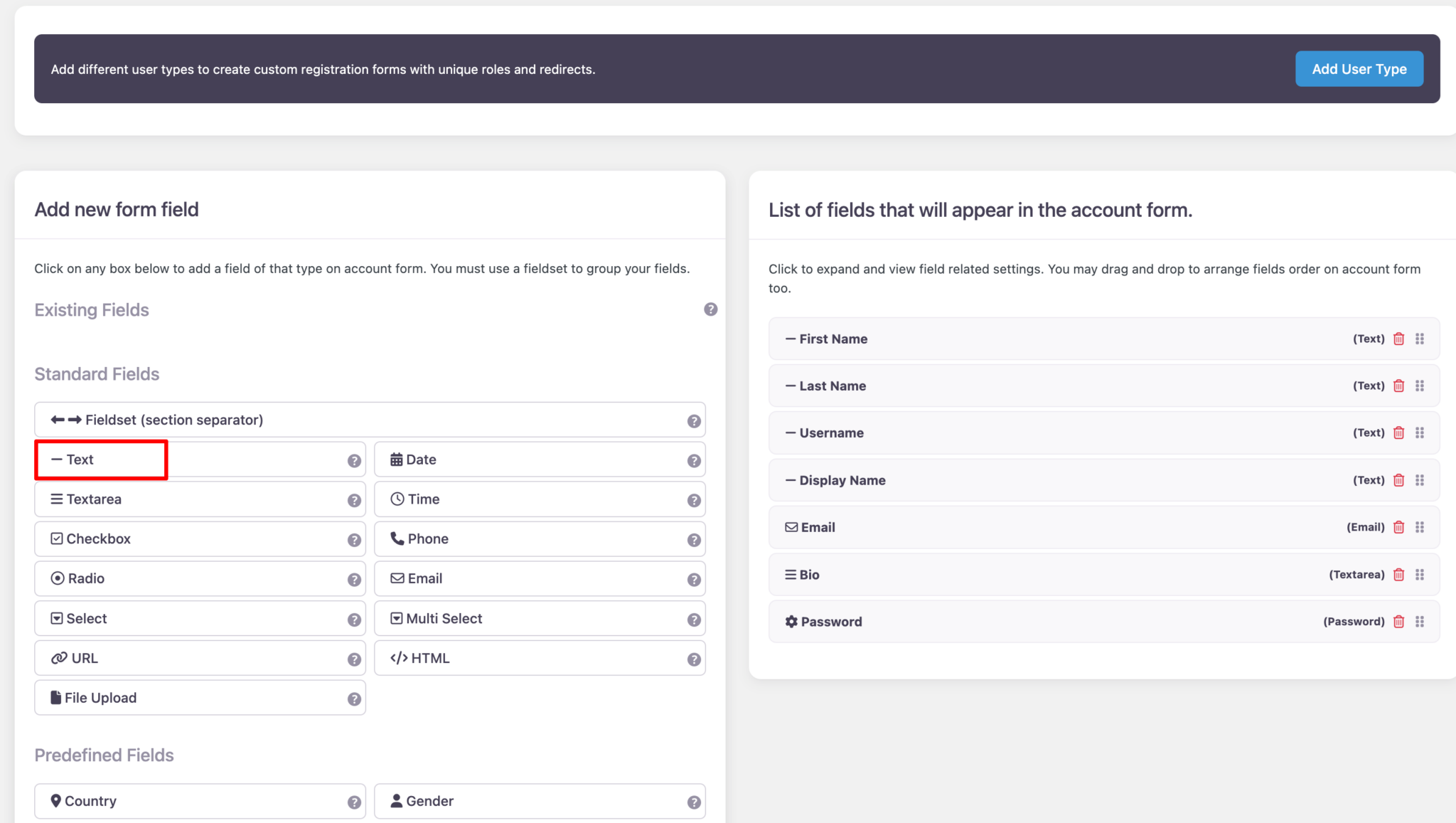
Task: Click the Add User Type button
Action: tap(1359, 69)
